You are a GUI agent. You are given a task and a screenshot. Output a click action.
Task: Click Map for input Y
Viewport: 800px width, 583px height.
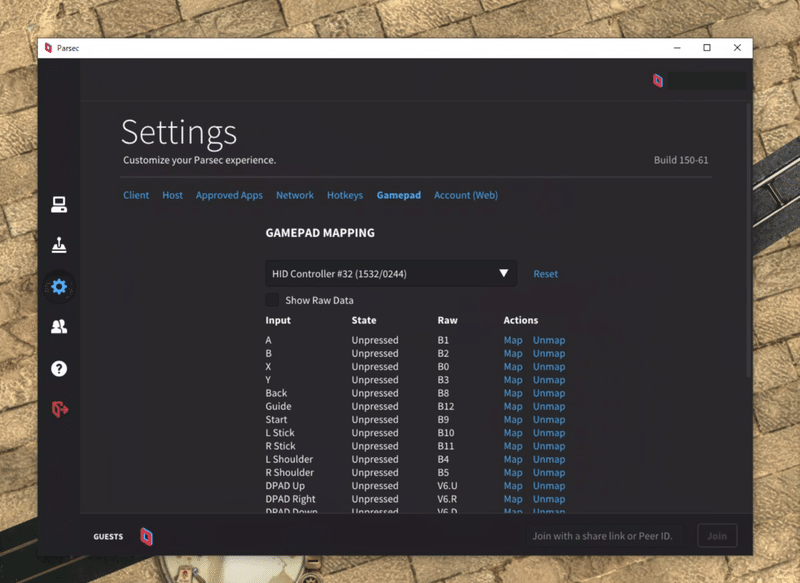(513, 380)
